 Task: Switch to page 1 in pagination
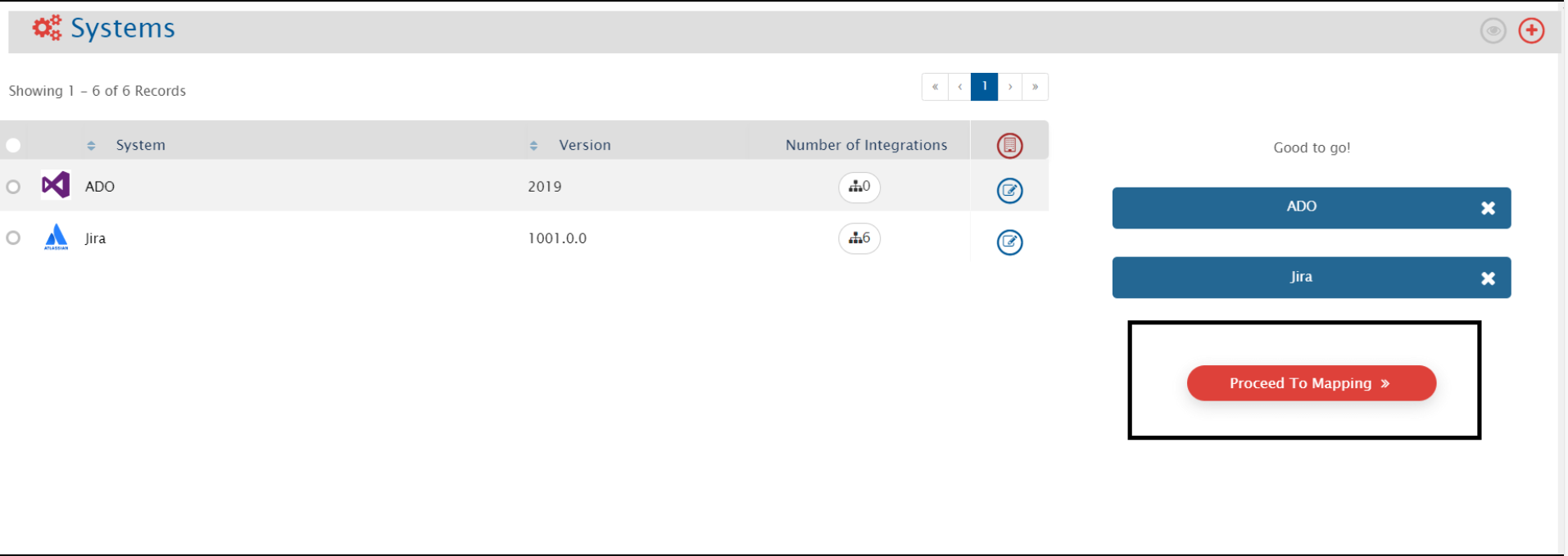pyautogui.click(x=984, y=87)
